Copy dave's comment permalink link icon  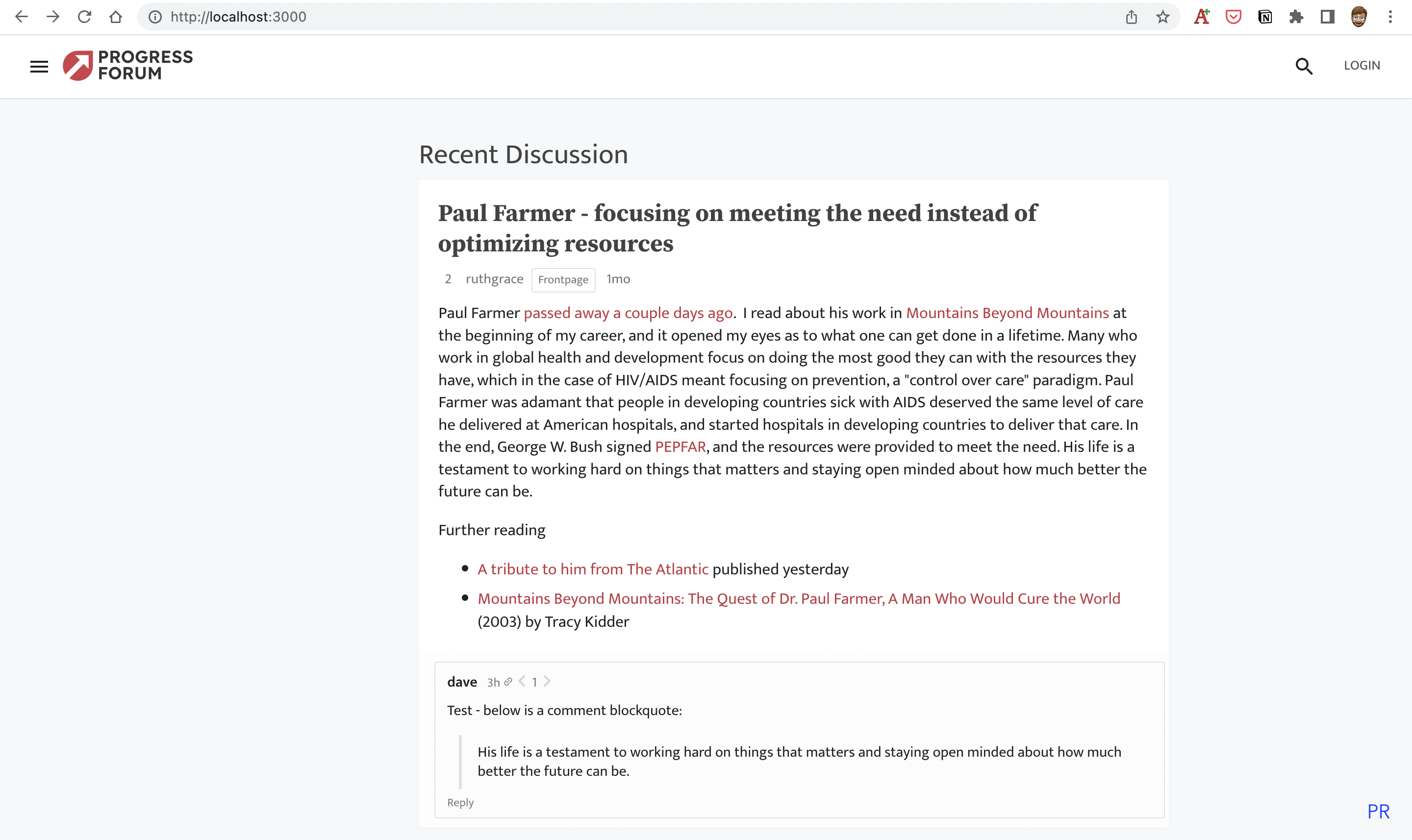pyautogui.click(x=508, y=682)
